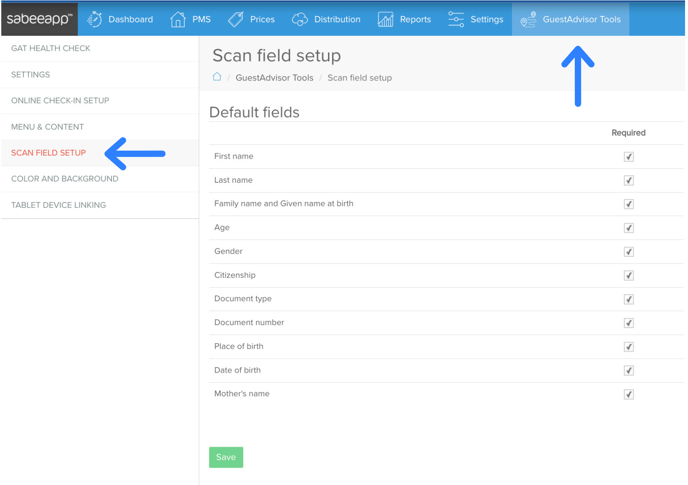Click the Distribution cloud icon
The width and height of the screenshot is (688, 485).
coord(300,19)
